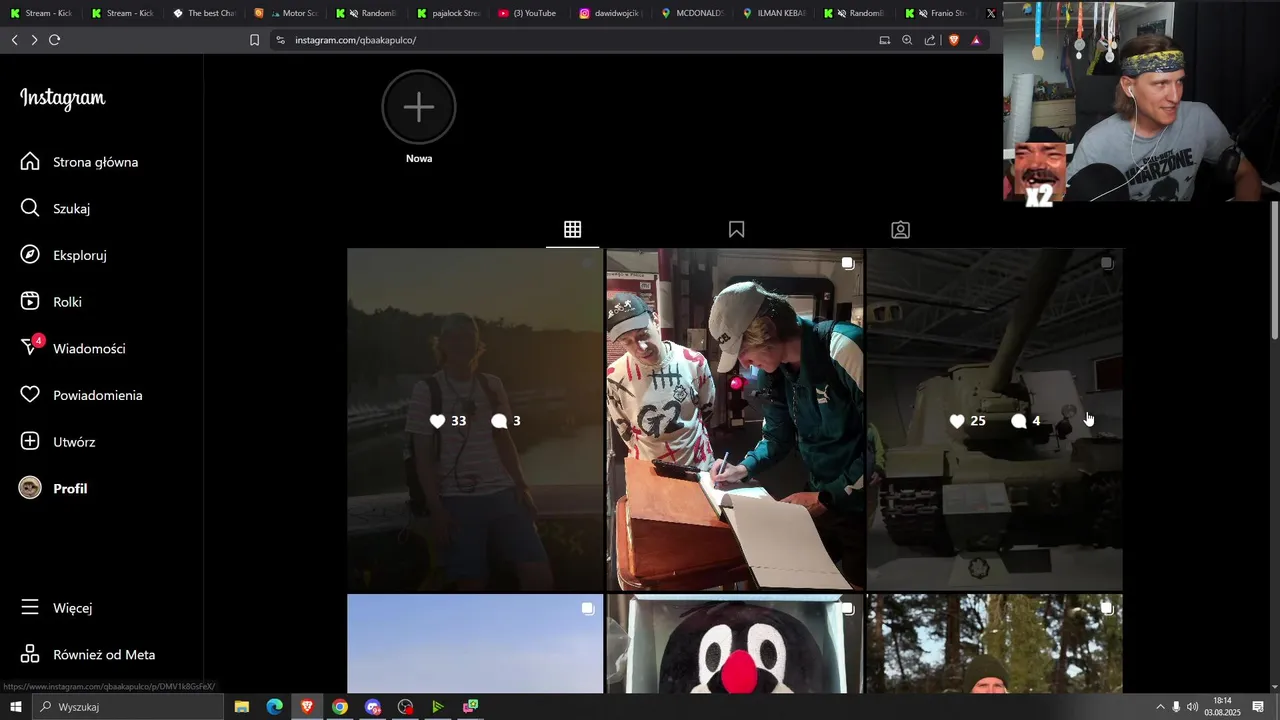
Task: Open Profil from the sidebar
Action: (54, 488)
